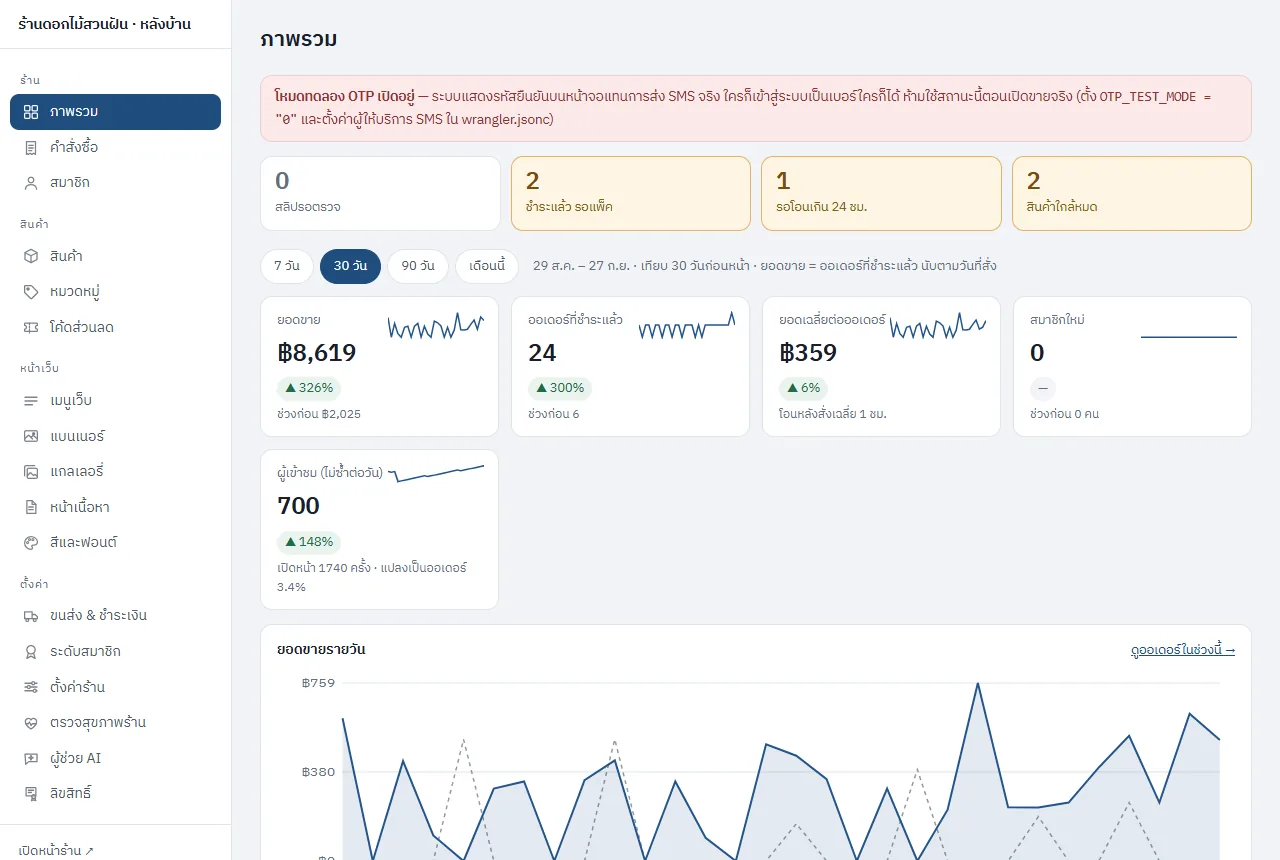Click the หน้าเนื้อหา document icon
Image resolution: width=1280 pixels, height=860 pixels.
31,507
